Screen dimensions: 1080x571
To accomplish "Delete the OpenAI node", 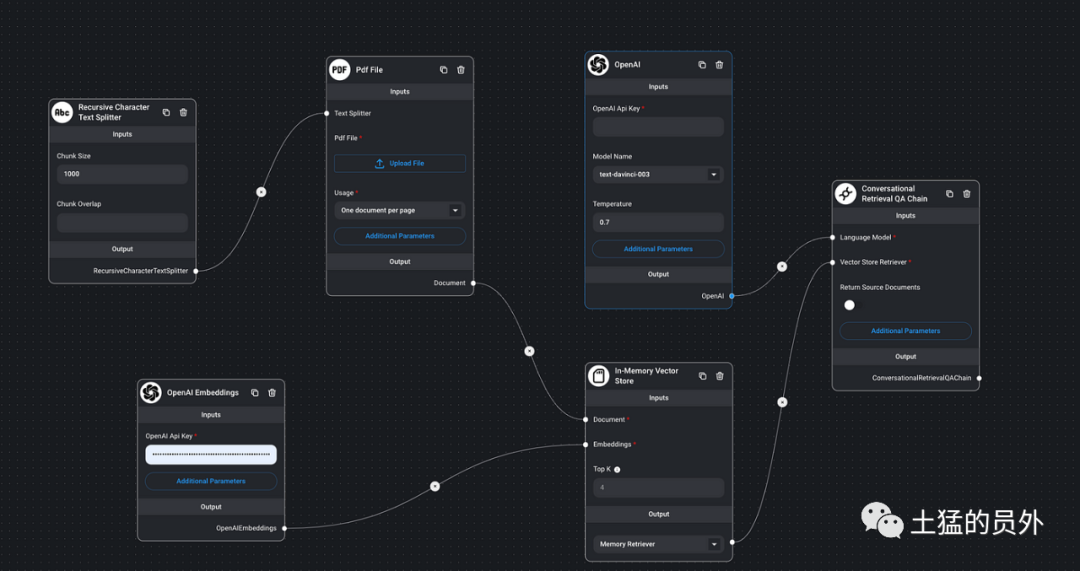I will click(719, 65).
